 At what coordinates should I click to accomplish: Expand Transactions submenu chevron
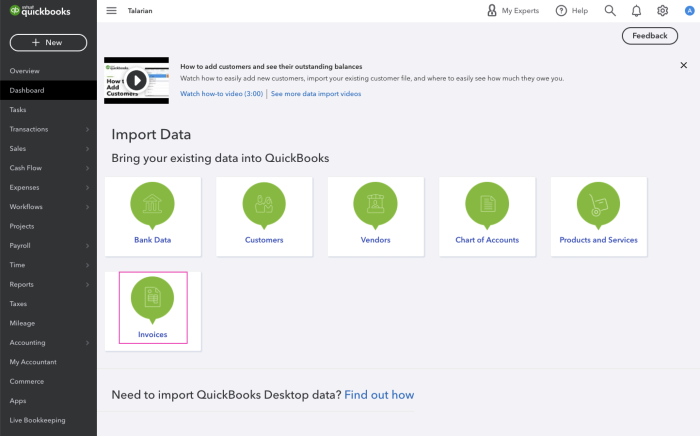[88, 129]
